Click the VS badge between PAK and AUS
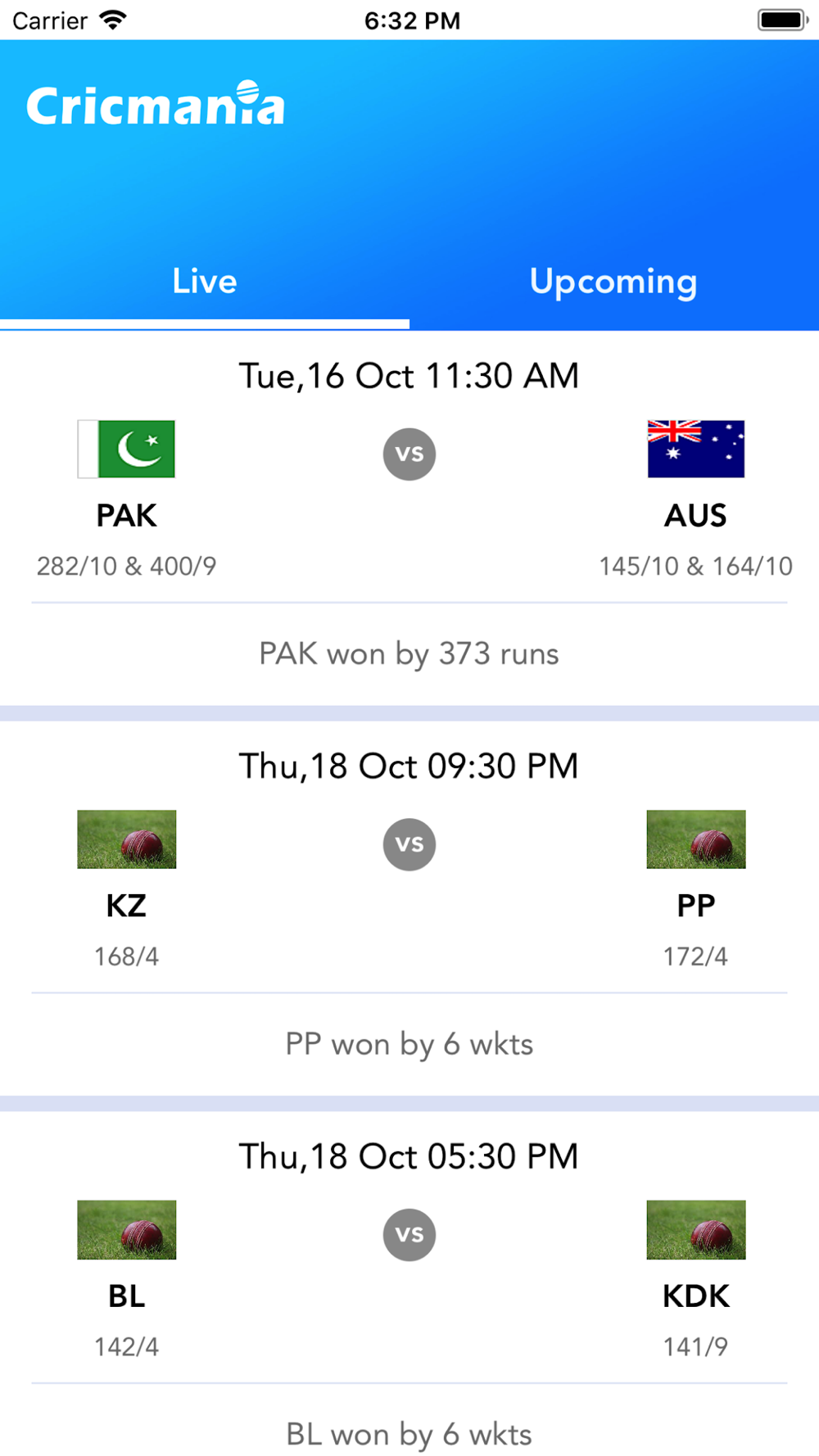 tap(409, 454)
